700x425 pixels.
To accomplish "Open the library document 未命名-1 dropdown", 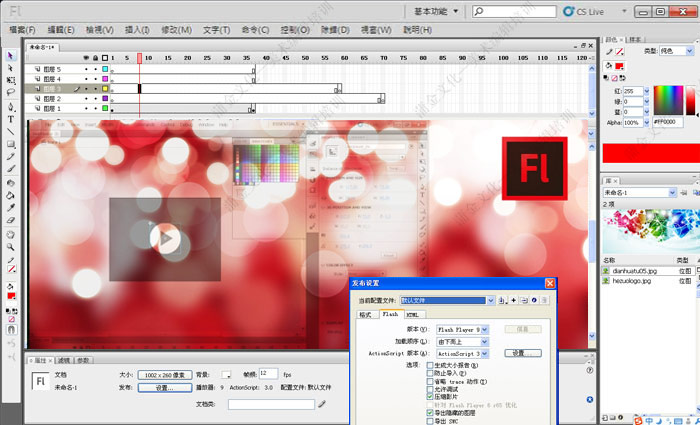I will [672, 192].
